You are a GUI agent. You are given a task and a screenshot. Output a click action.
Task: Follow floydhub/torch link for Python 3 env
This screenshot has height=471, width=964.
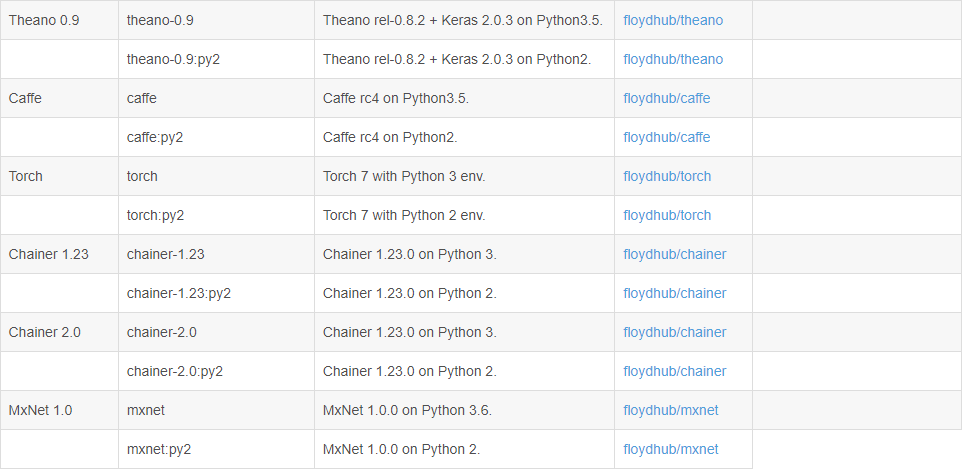click(667, 176)
